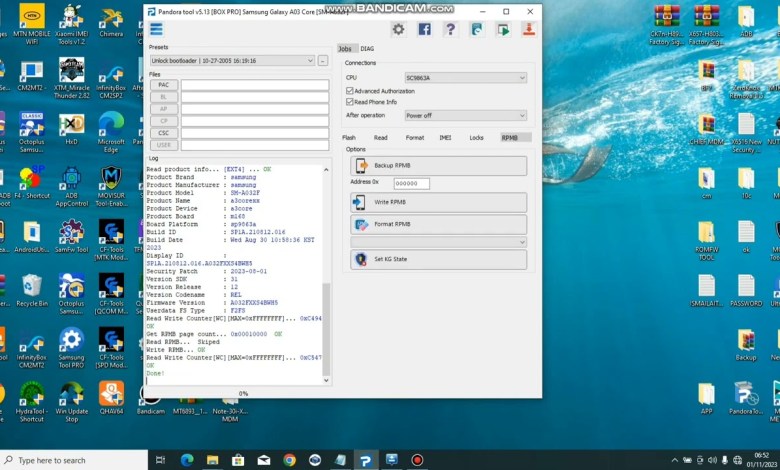Image resolution: width=780 pixels, height=470 pixels.
Task: Expand the CPU dropdown showing SC9863A
Action: click(x=465, y=77)
